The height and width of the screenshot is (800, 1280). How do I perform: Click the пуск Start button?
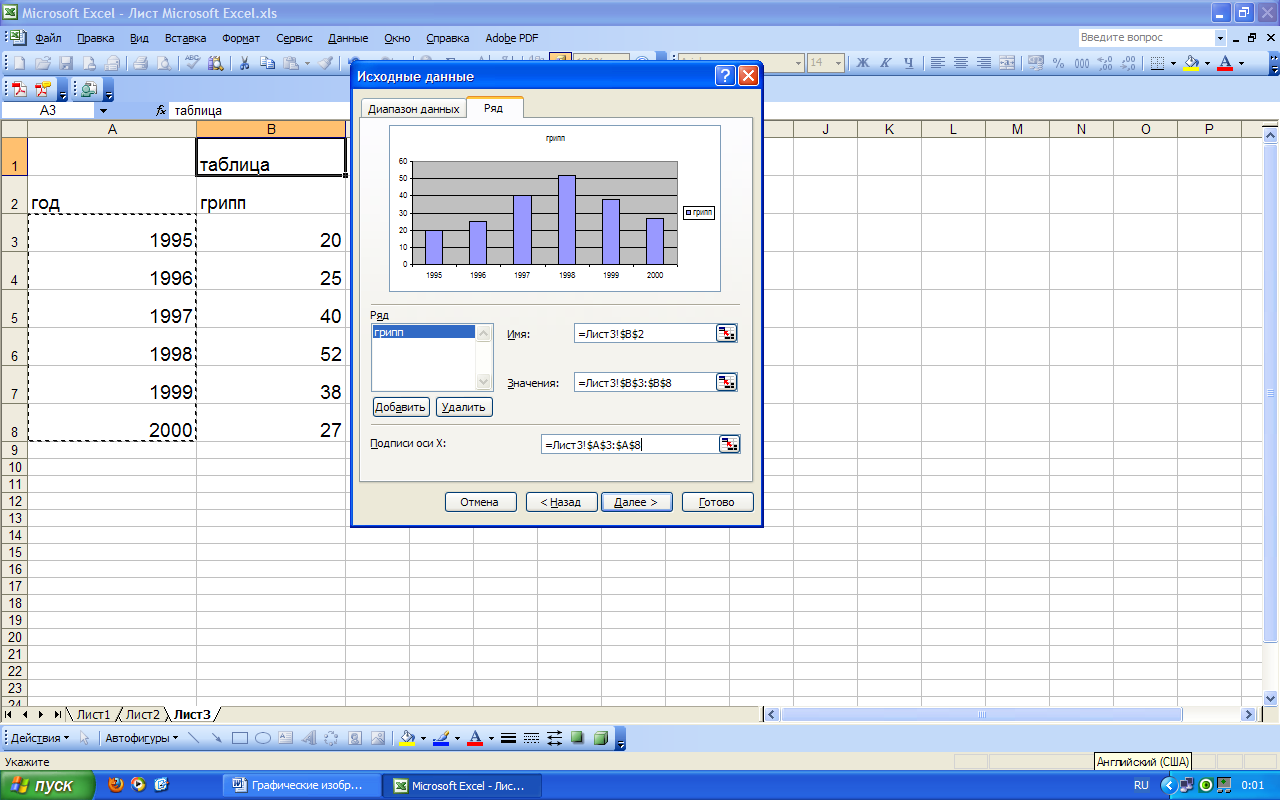click(x=48, y=785)
